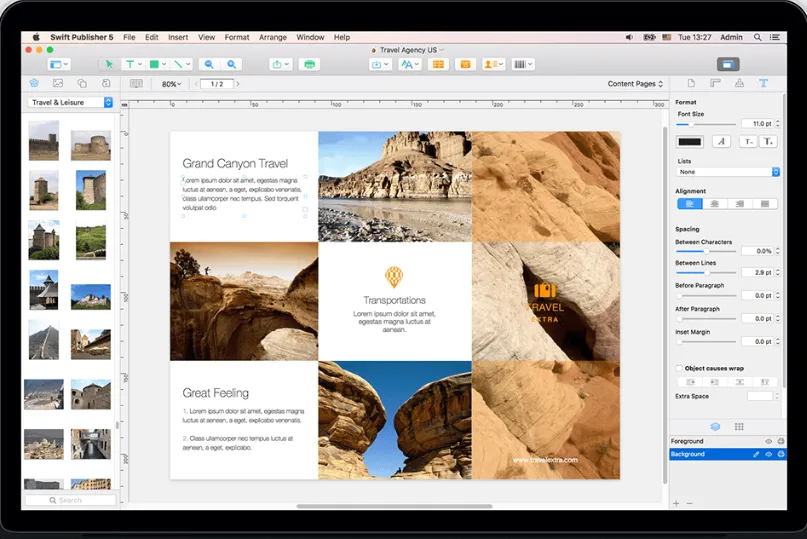807x539 pixels.
Task: Open the Document inspector tab
Action: tap(691, 83)
